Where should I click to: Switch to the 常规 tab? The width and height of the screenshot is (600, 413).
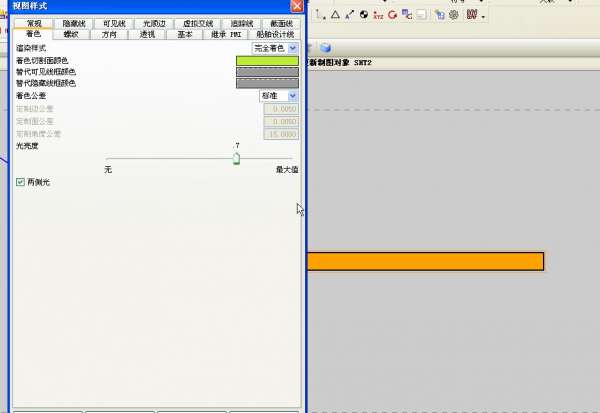[x=34, y=23]
